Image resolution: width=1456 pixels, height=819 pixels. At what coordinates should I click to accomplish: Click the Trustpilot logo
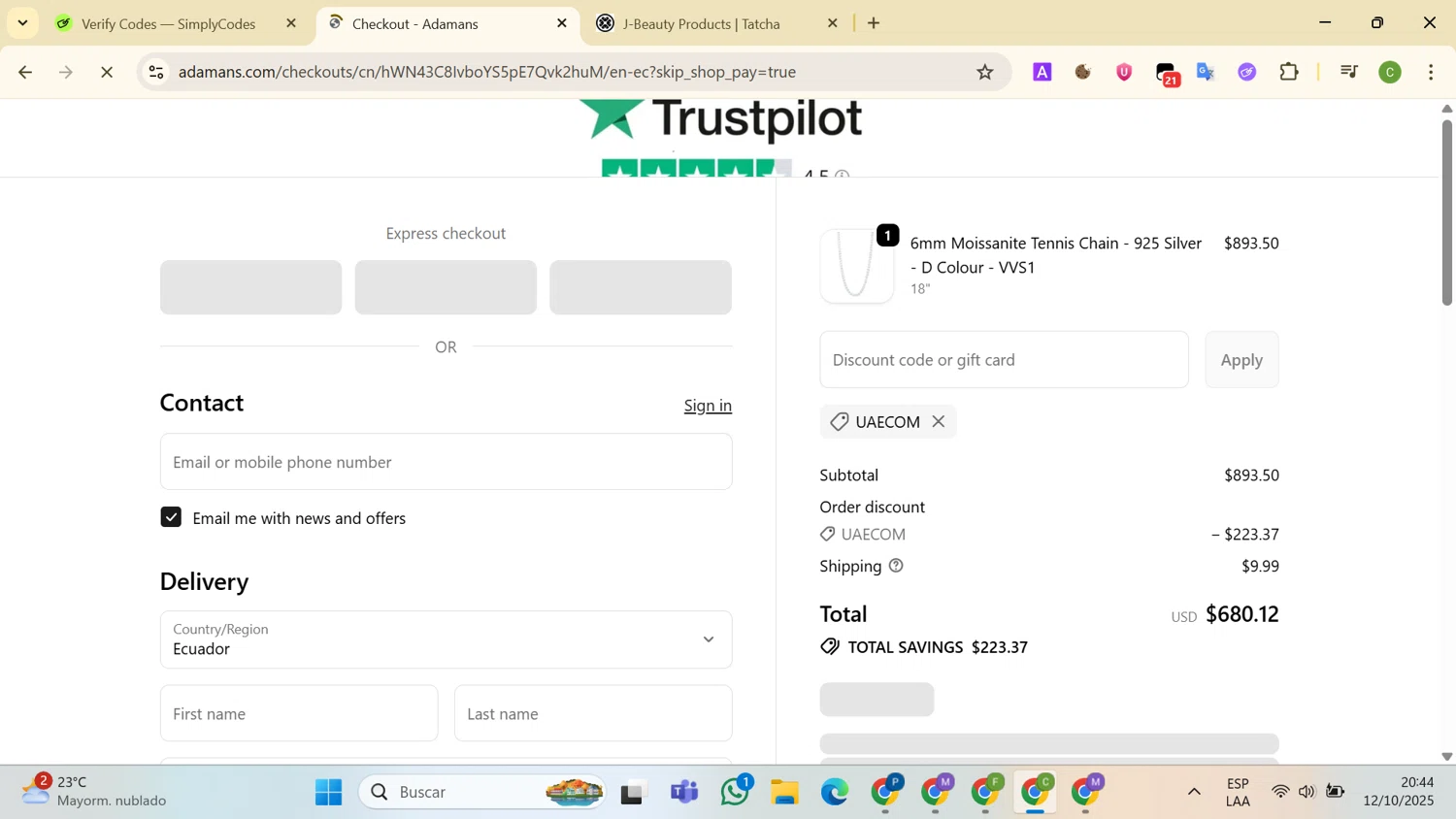(x=720, y=119)
